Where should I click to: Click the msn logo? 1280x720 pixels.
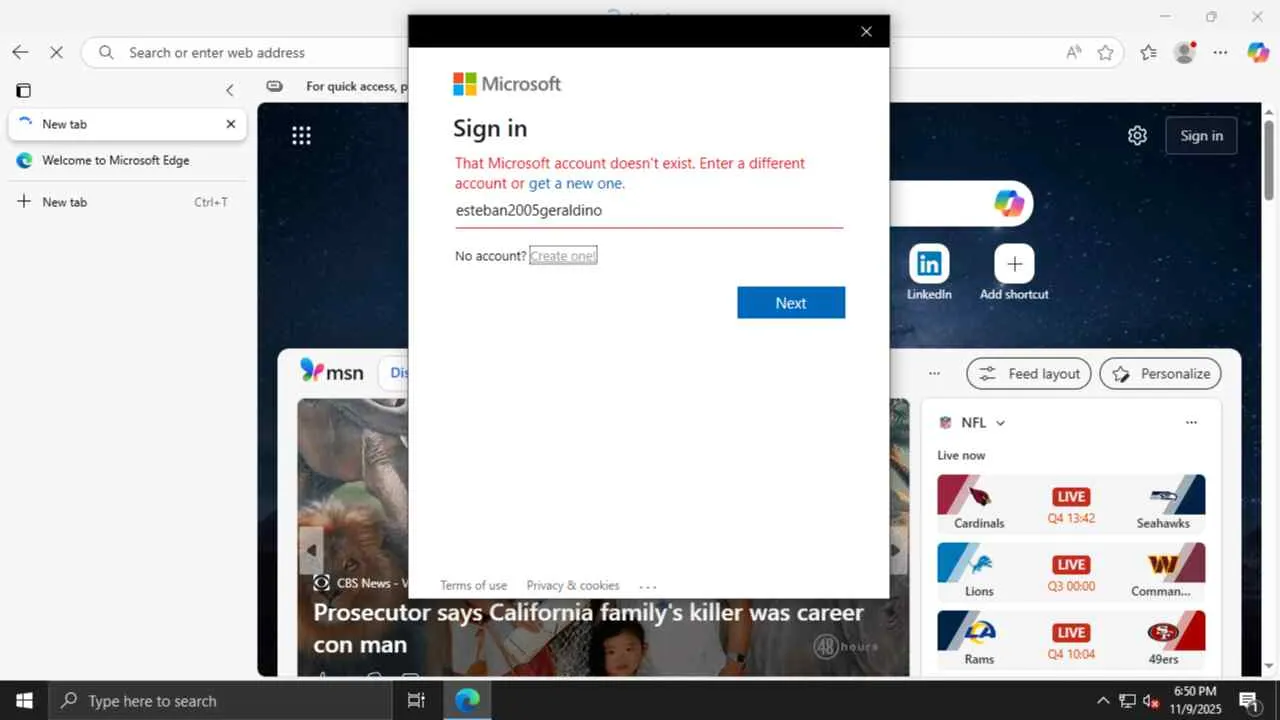332,372
